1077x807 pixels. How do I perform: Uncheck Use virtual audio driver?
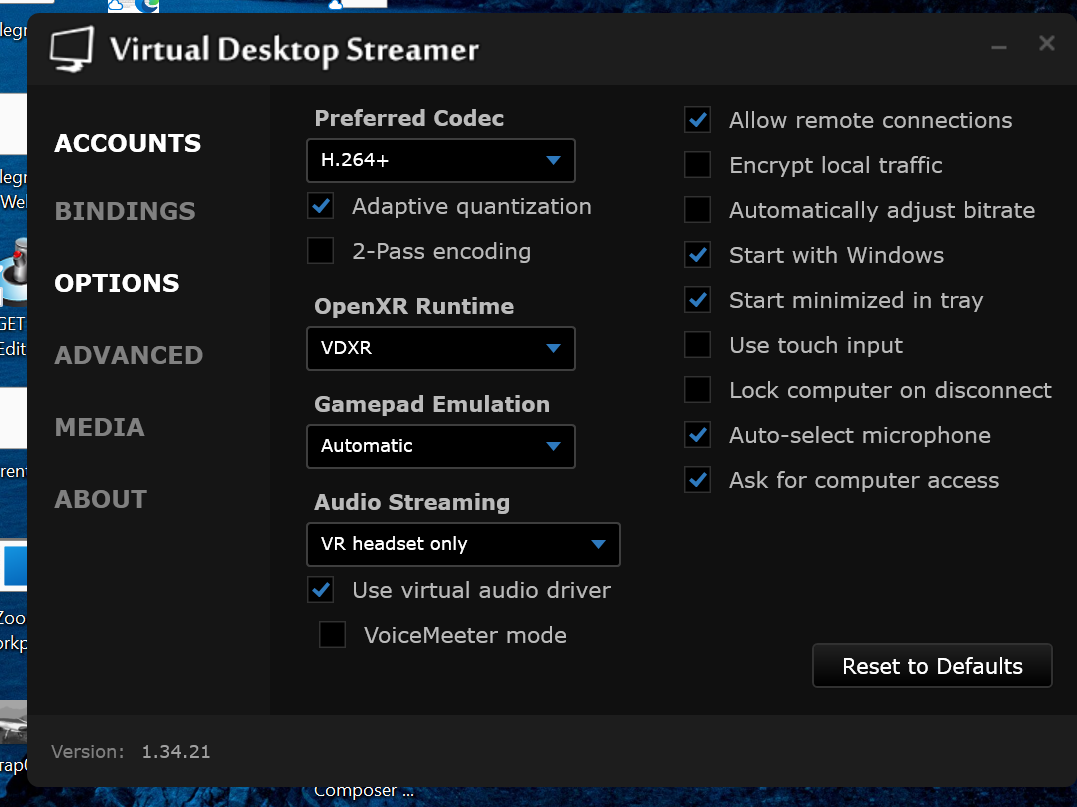click(x=321, y=590)
